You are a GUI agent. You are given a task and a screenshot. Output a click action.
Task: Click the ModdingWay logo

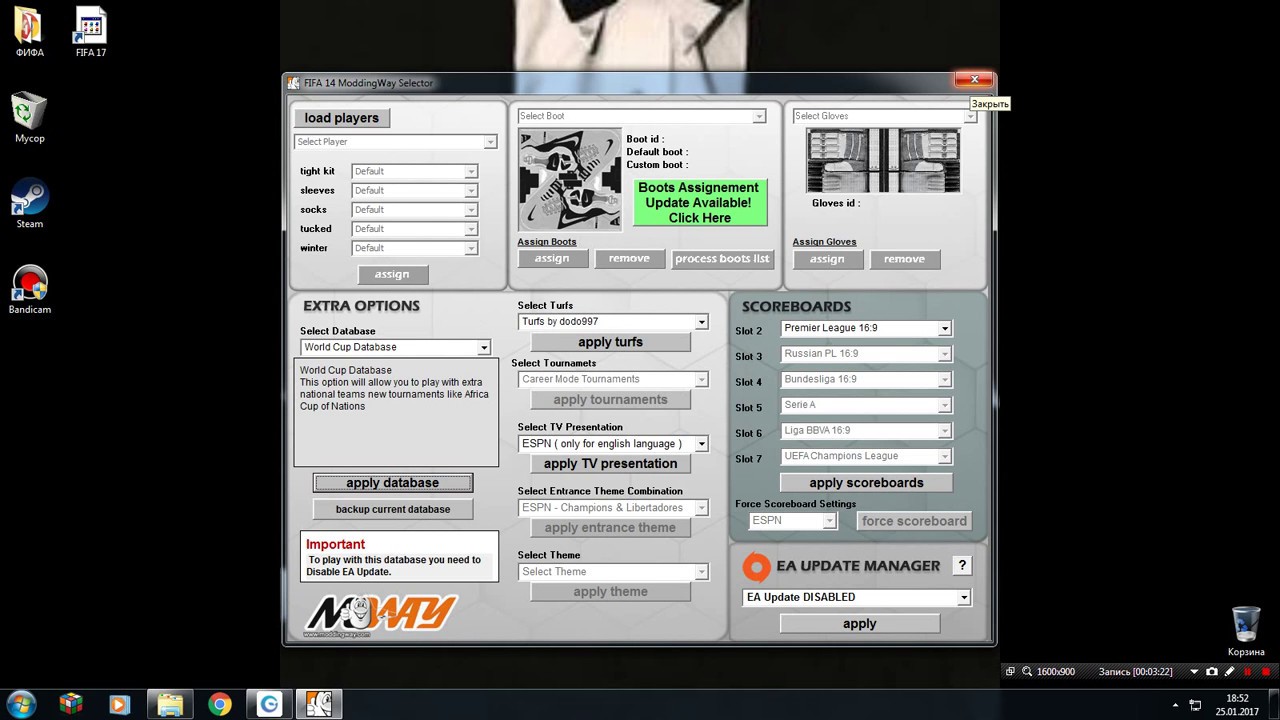(380, 615)
